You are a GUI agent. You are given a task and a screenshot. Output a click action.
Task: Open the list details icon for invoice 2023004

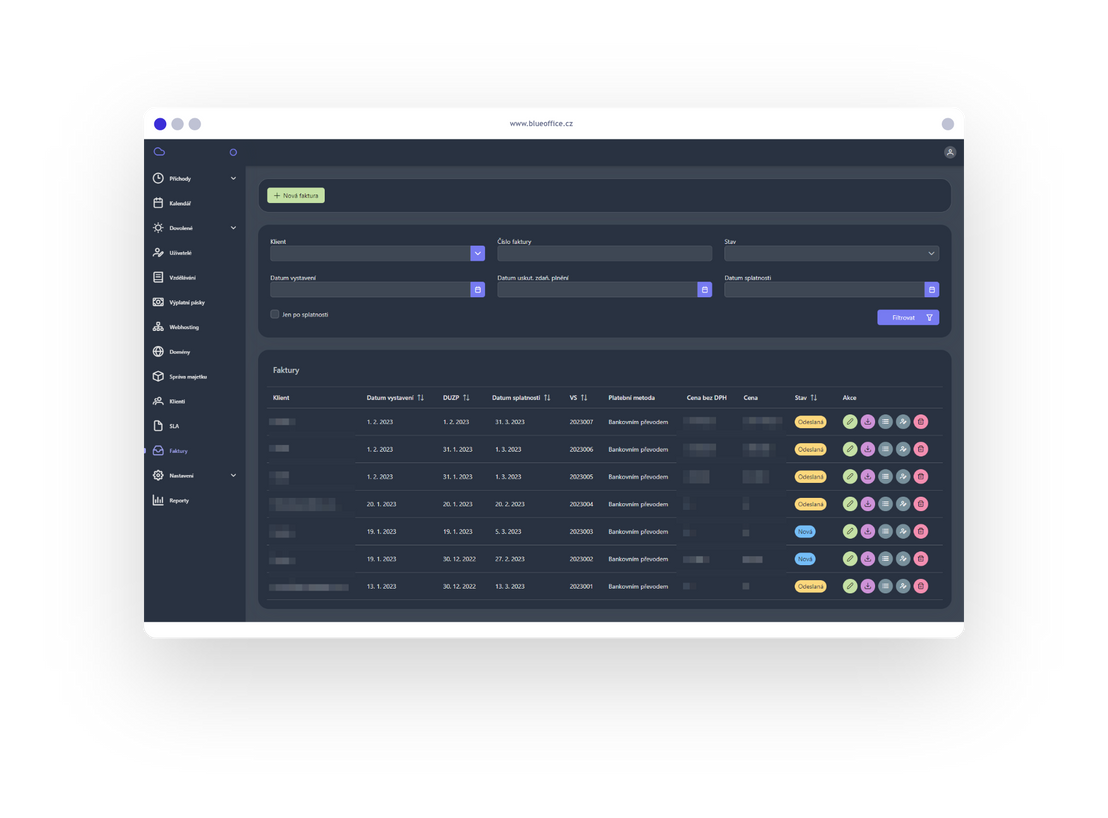coord(885,504)
